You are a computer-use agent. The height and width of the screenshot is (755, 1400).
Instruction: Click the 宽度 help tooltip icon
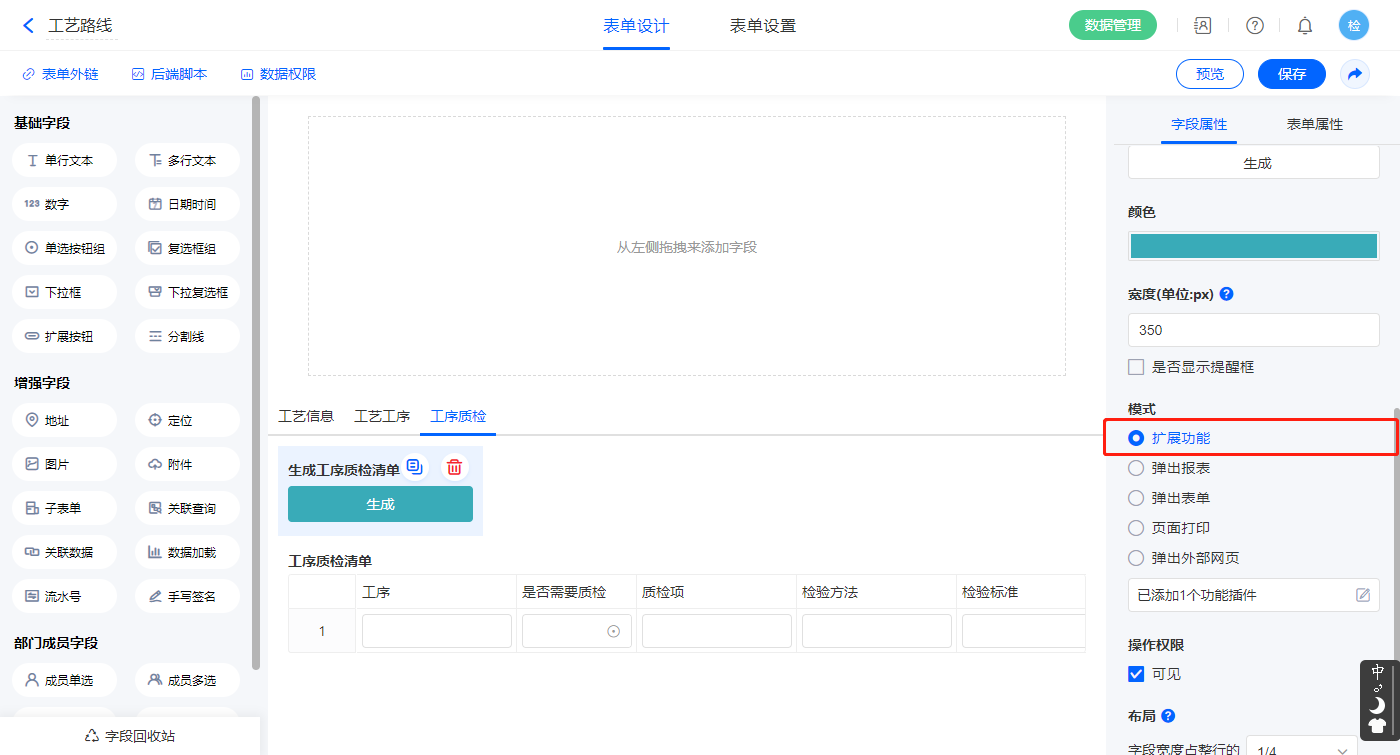[x=1226, y=294]
